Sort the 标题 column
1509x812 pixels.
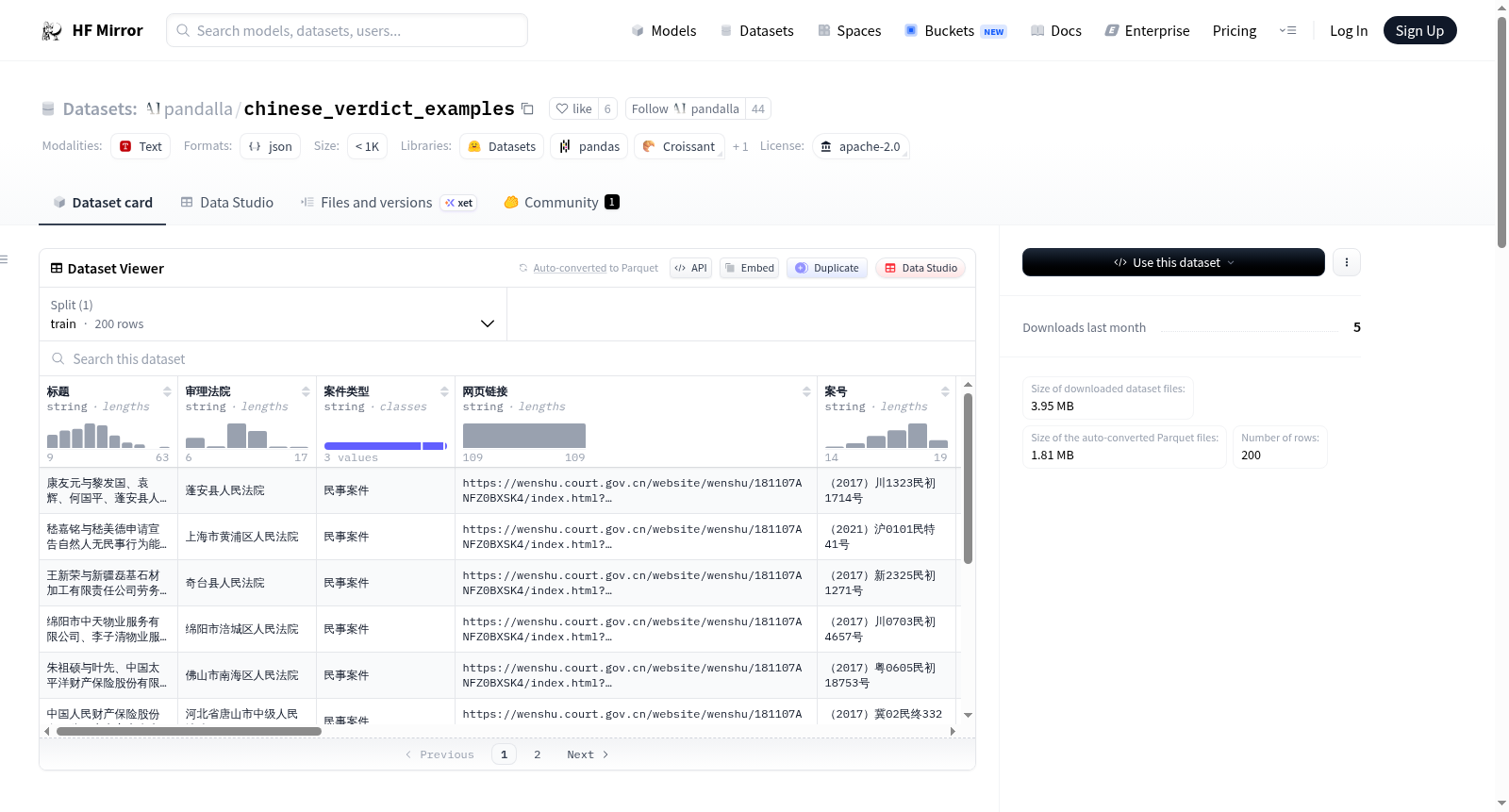167,391
